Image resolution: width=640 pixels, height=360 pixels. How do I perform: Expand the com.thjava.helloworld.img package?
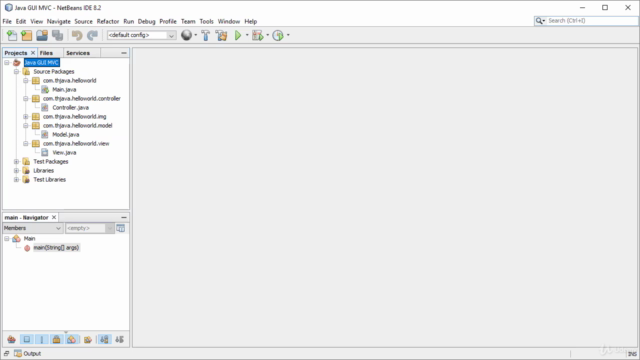pos(26,116)
